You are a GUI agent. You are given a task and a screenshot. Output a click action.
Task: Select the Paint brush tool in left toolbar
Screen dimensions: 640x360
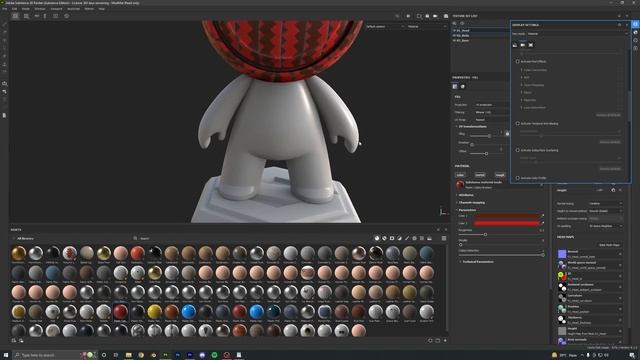(4, 24)
